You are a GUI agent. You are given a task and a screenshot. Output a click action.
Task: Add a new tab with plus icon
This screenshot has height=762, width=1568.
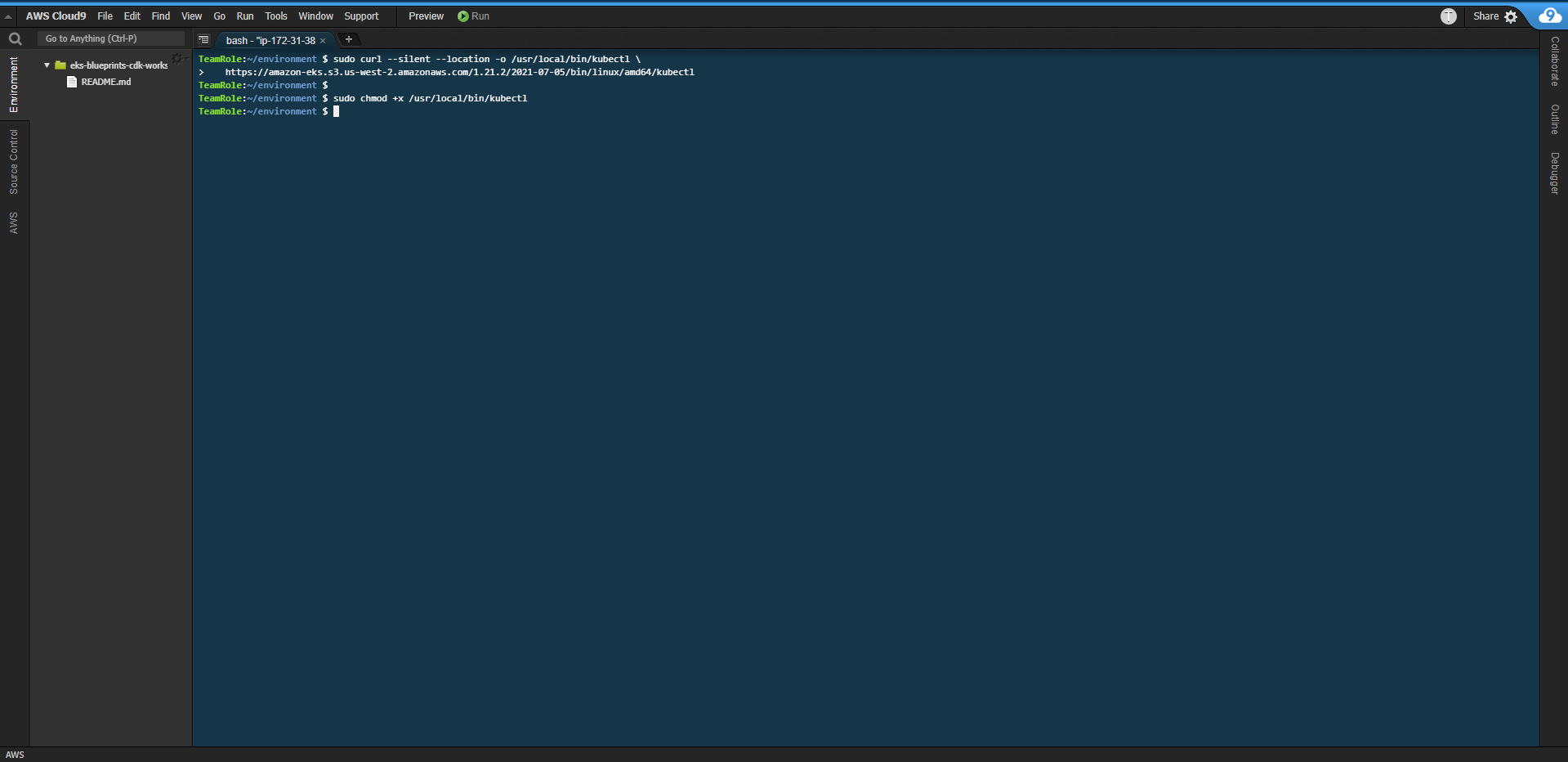[x=349, y=39]
